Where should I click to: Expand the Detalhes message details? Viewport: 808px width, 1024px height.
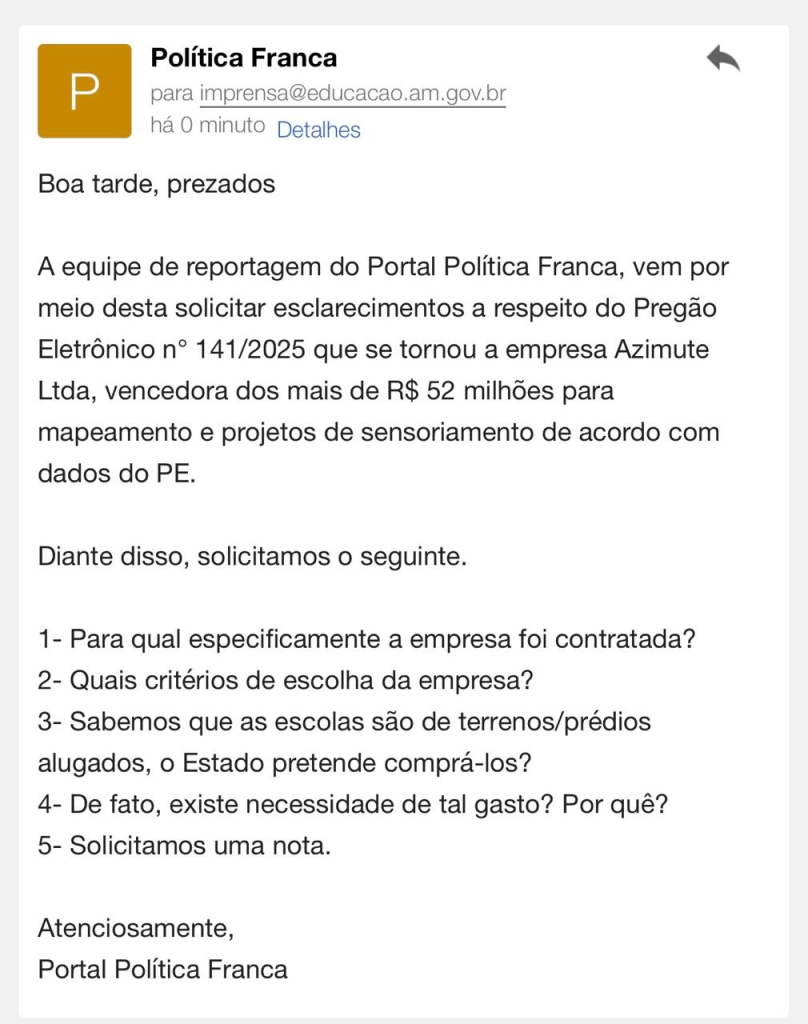coord(318,130)
